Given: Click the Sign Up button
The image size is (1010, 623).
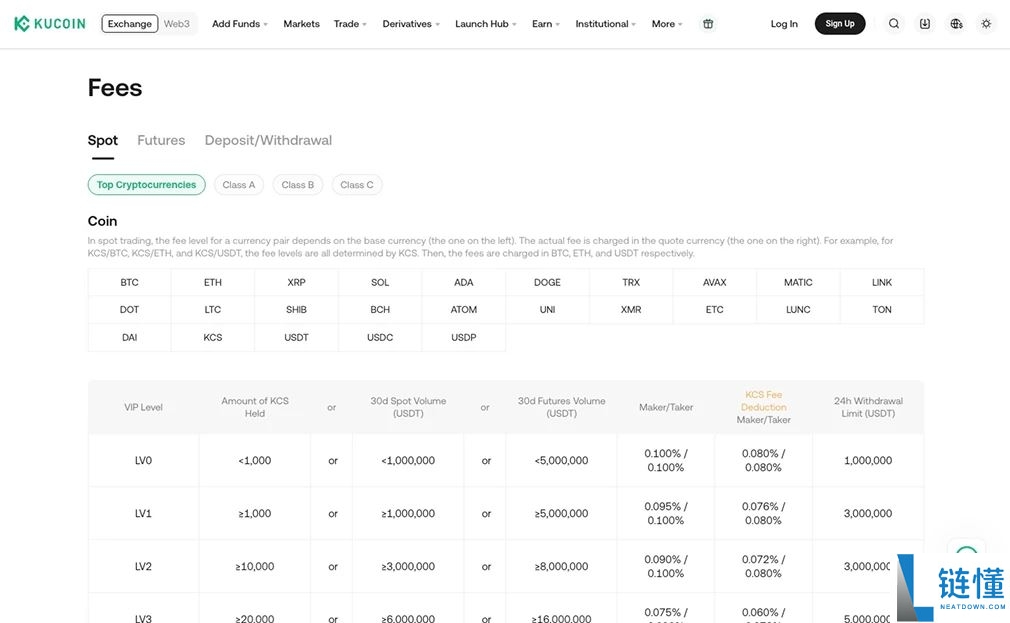Looking at the screenshot, I should tap(840, 24).
